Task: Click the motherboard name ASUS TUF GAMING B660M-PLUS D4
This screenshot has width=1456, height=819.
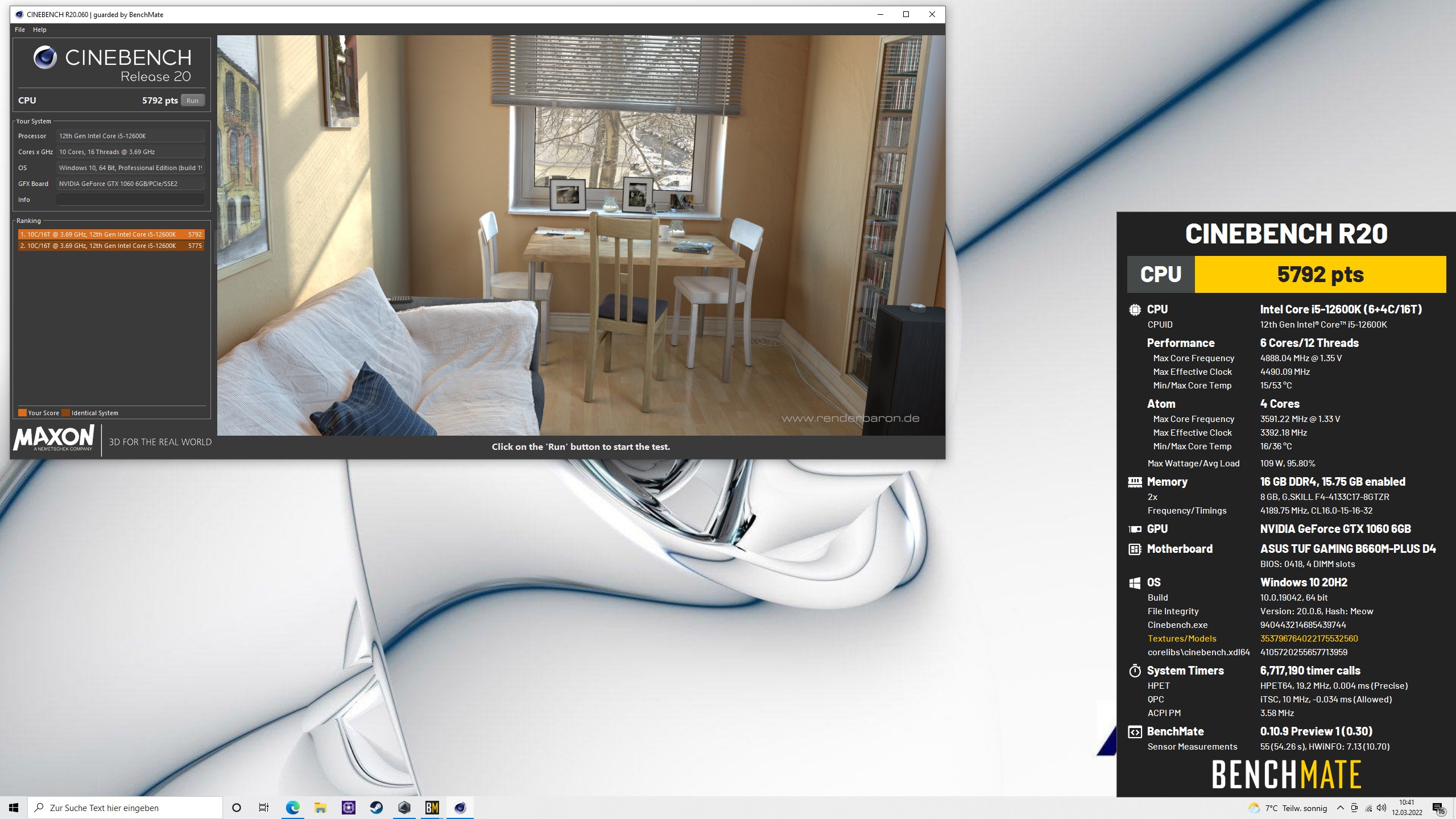Action: (x=1348, y=549)
